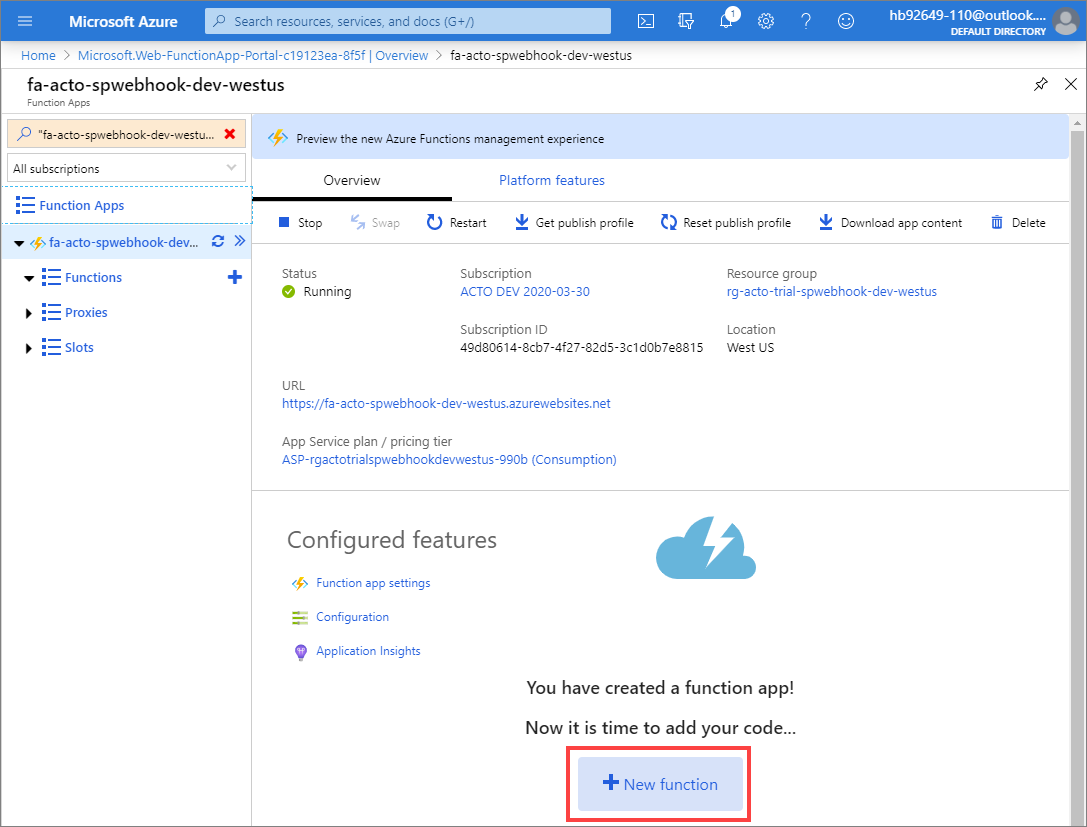Click the sidebar function app search field

coord(126,134)
